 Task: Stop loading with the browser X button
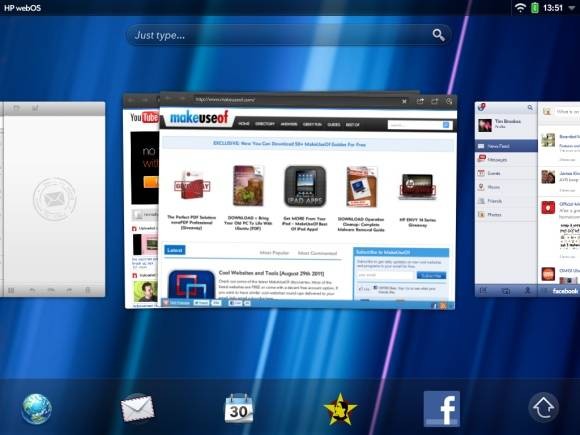pyautogui.click(x=404, y=101)
